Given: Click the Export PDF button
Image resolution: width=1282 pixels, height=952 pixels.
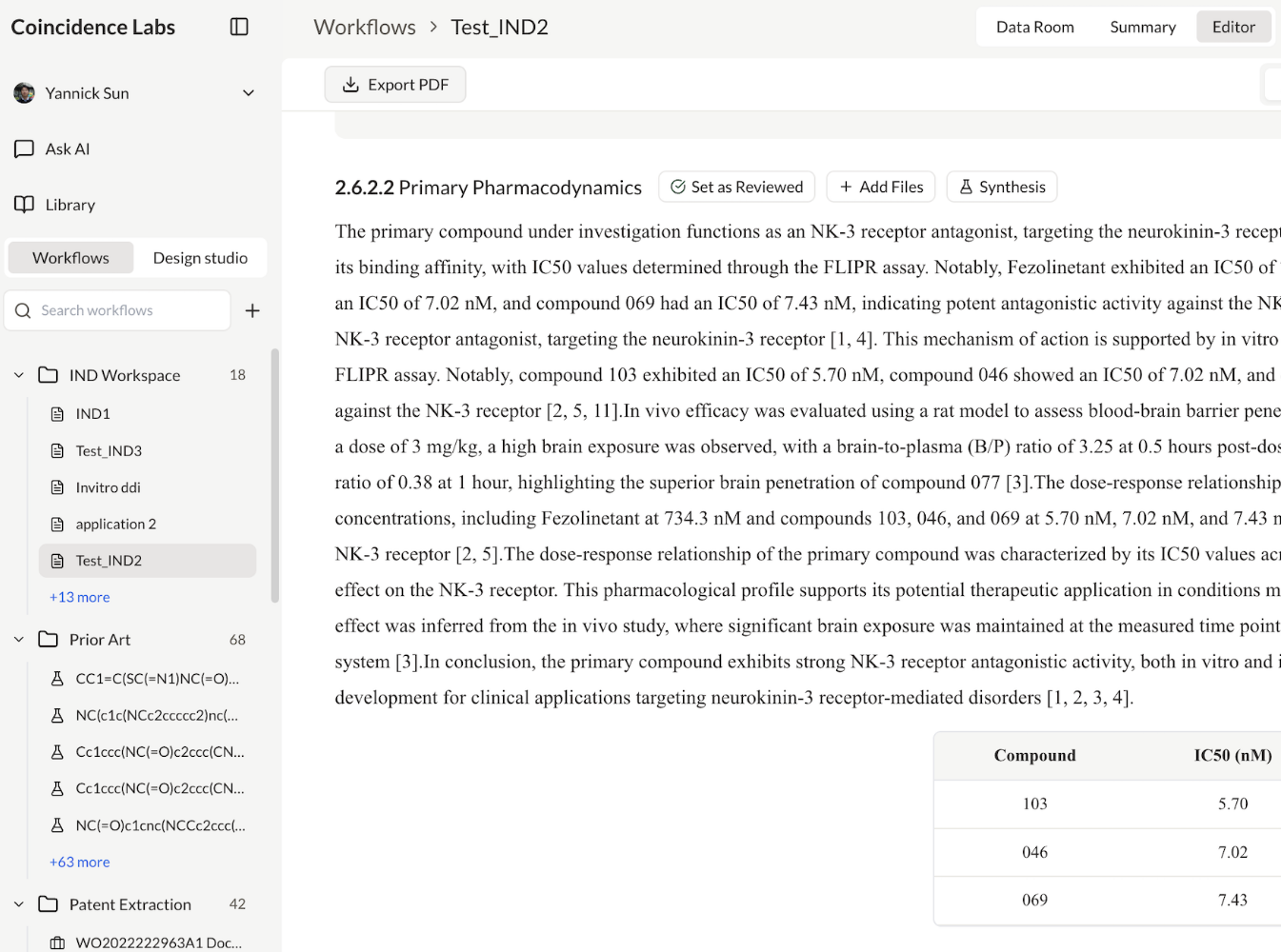Looking at the screenshot, I should click(x=395, y=85).
